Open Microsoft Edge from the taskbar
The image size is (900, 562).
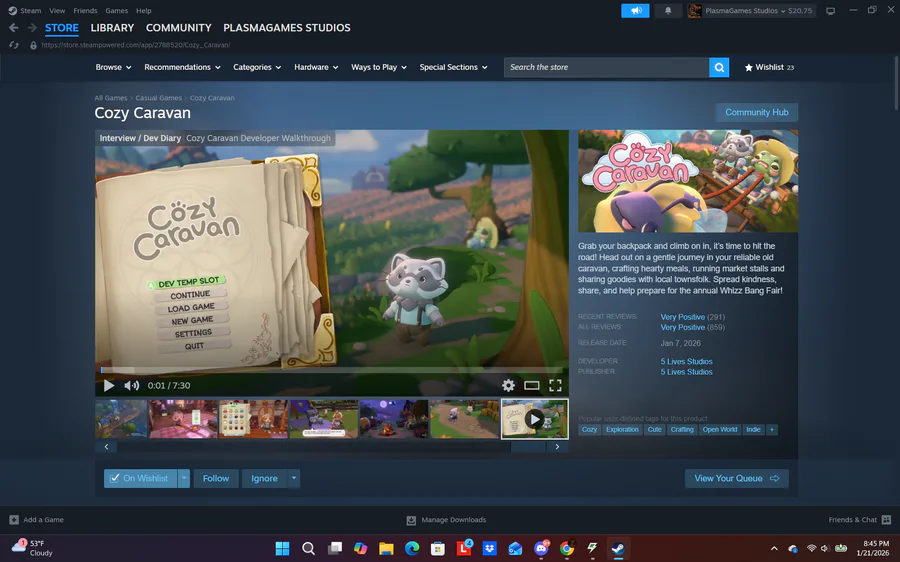click(x=412, y=548)
